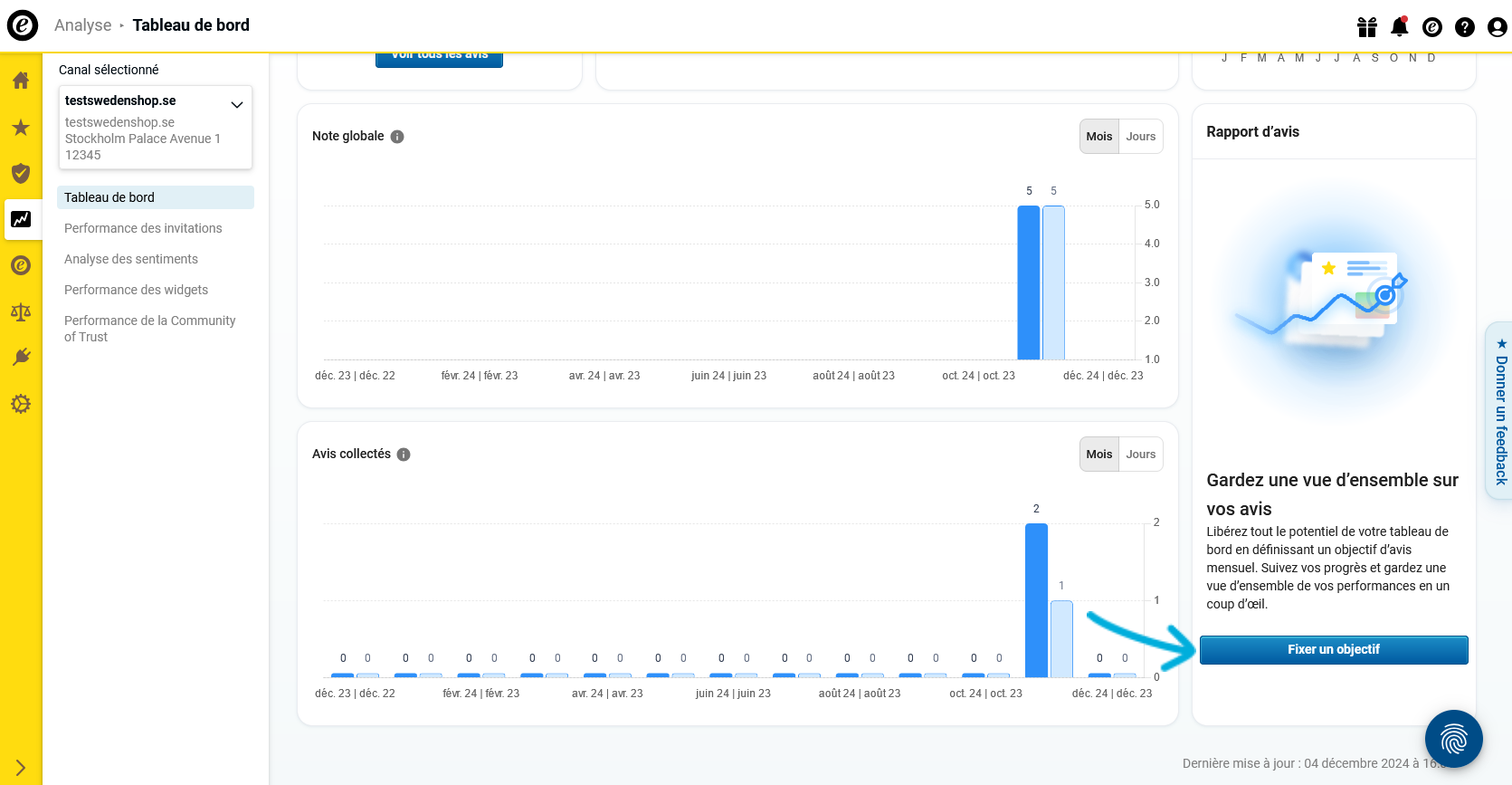The image size is (1512, 785).
Task: Switch Avis collectés chart to Jours
Action: pyautogui.click(x=1141, y=455)
